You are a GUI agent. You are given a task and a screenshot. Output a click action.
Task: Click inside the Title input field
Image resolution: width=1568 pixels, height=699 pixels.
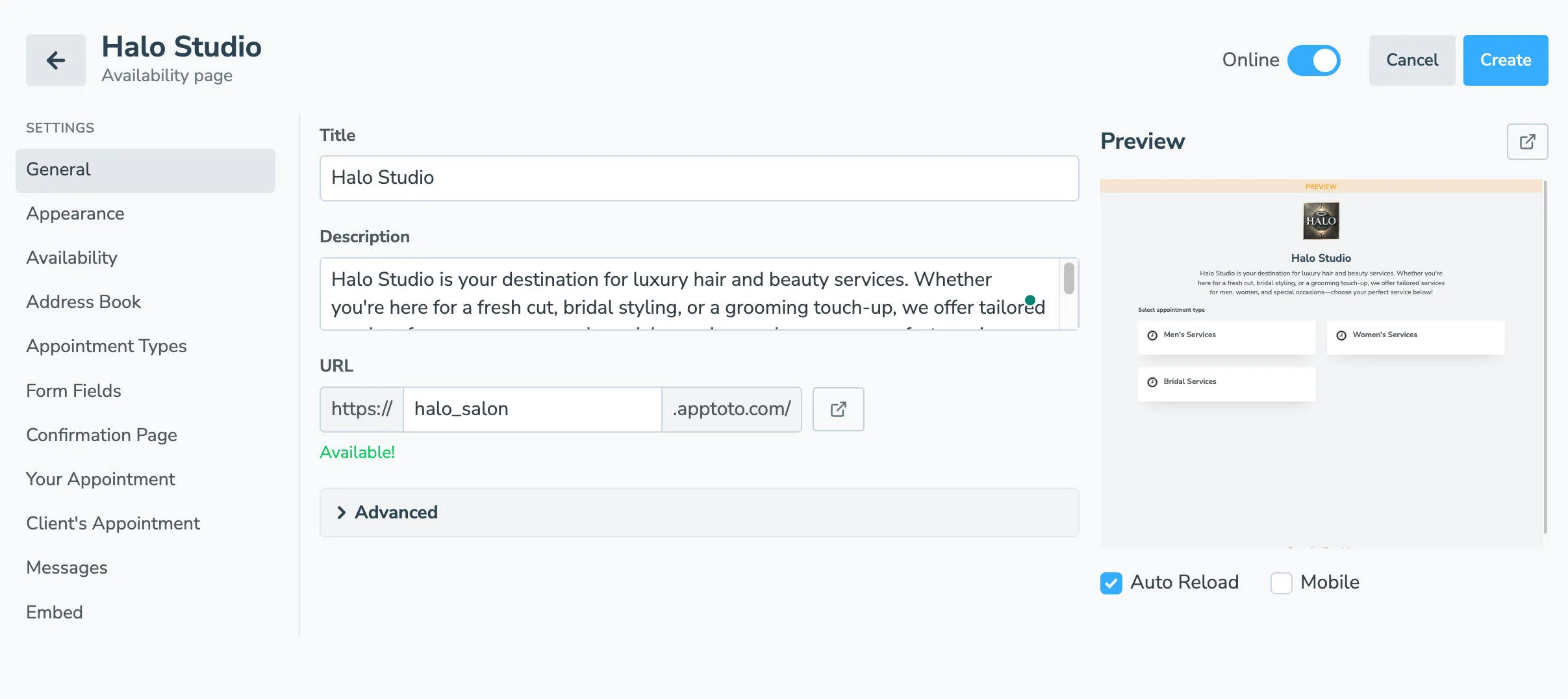(x=698, y=177)
